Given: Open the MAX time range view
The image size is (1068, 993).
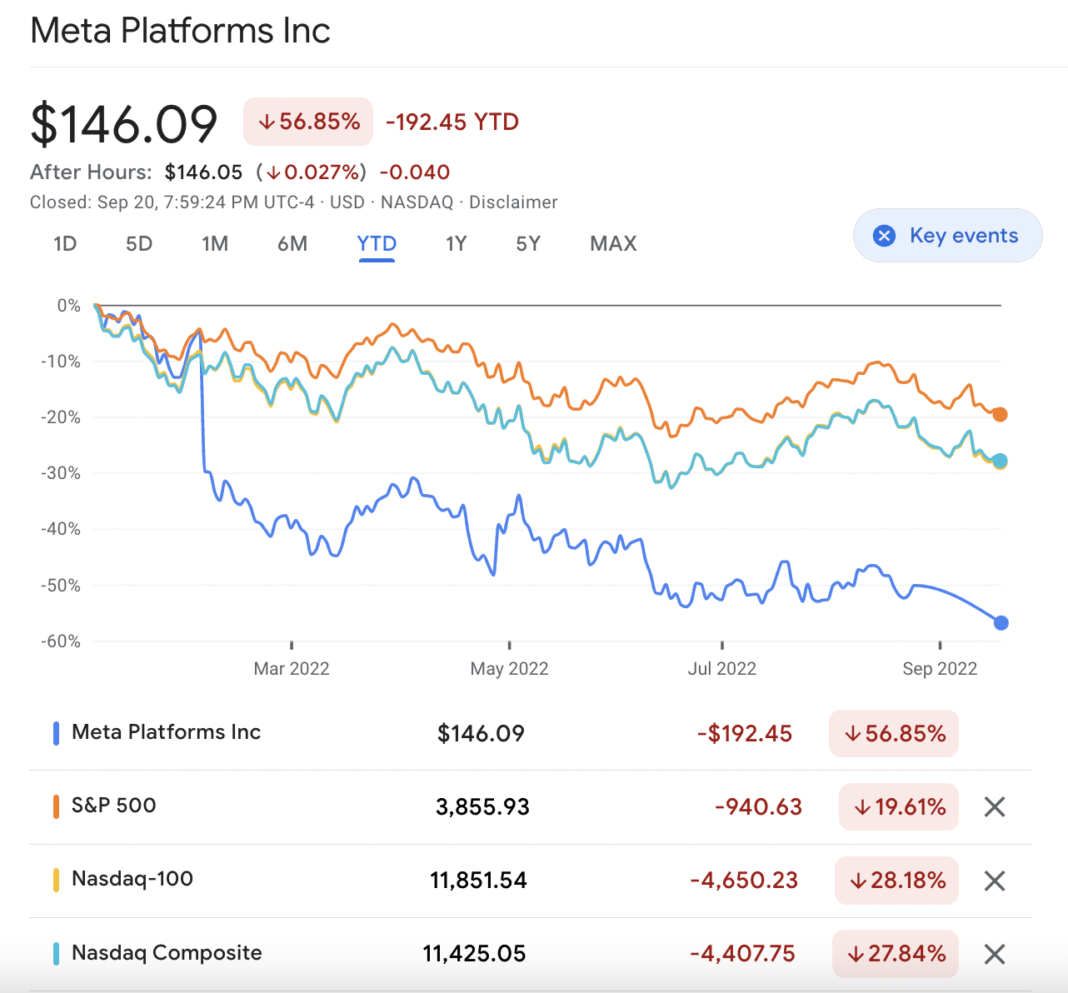Looking at the screenshot, I should point(613,244).
